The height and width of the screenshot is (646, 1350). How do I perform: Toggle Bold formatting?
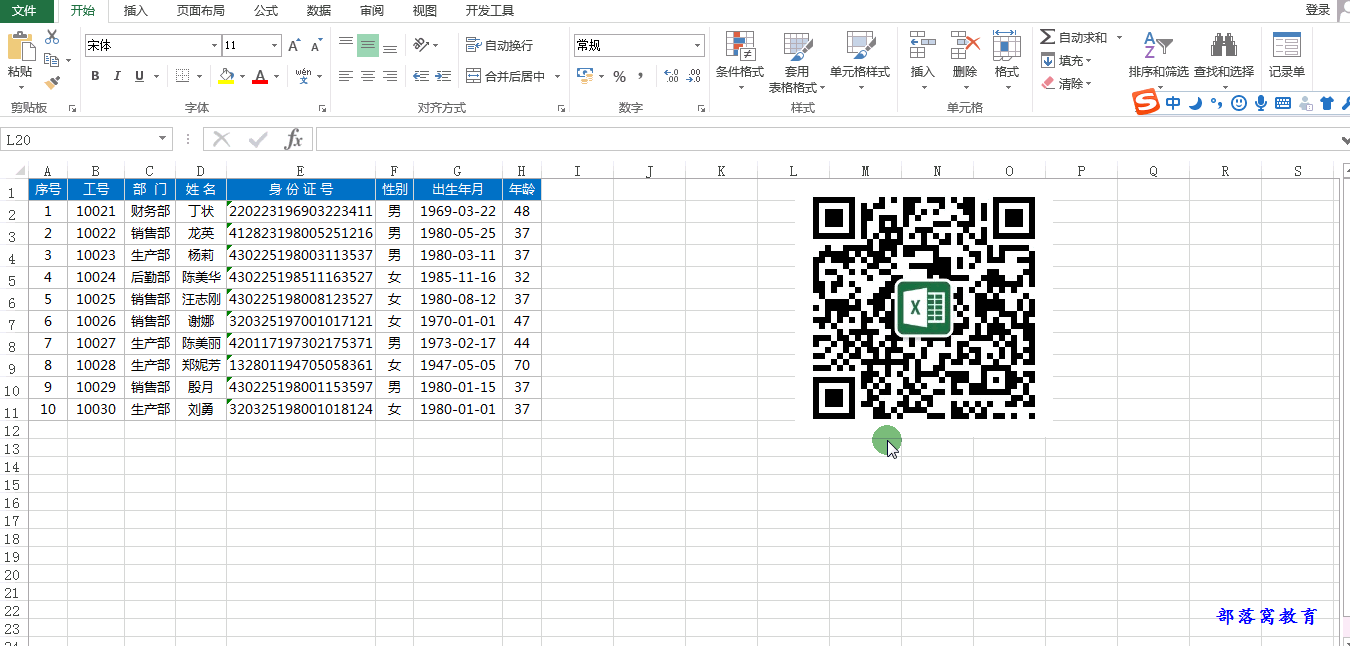[x=95, y=76]
